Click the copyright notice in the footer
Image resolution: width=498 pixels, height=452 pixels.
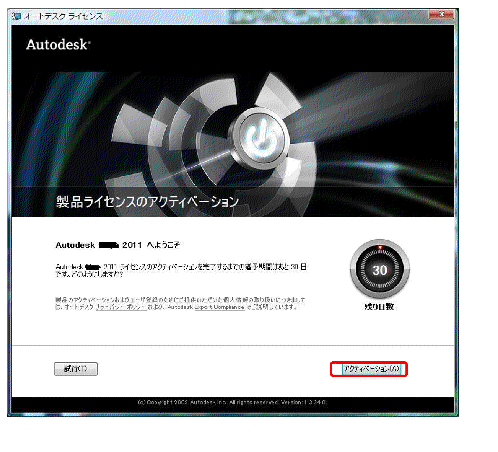click(x=208, y=402)
